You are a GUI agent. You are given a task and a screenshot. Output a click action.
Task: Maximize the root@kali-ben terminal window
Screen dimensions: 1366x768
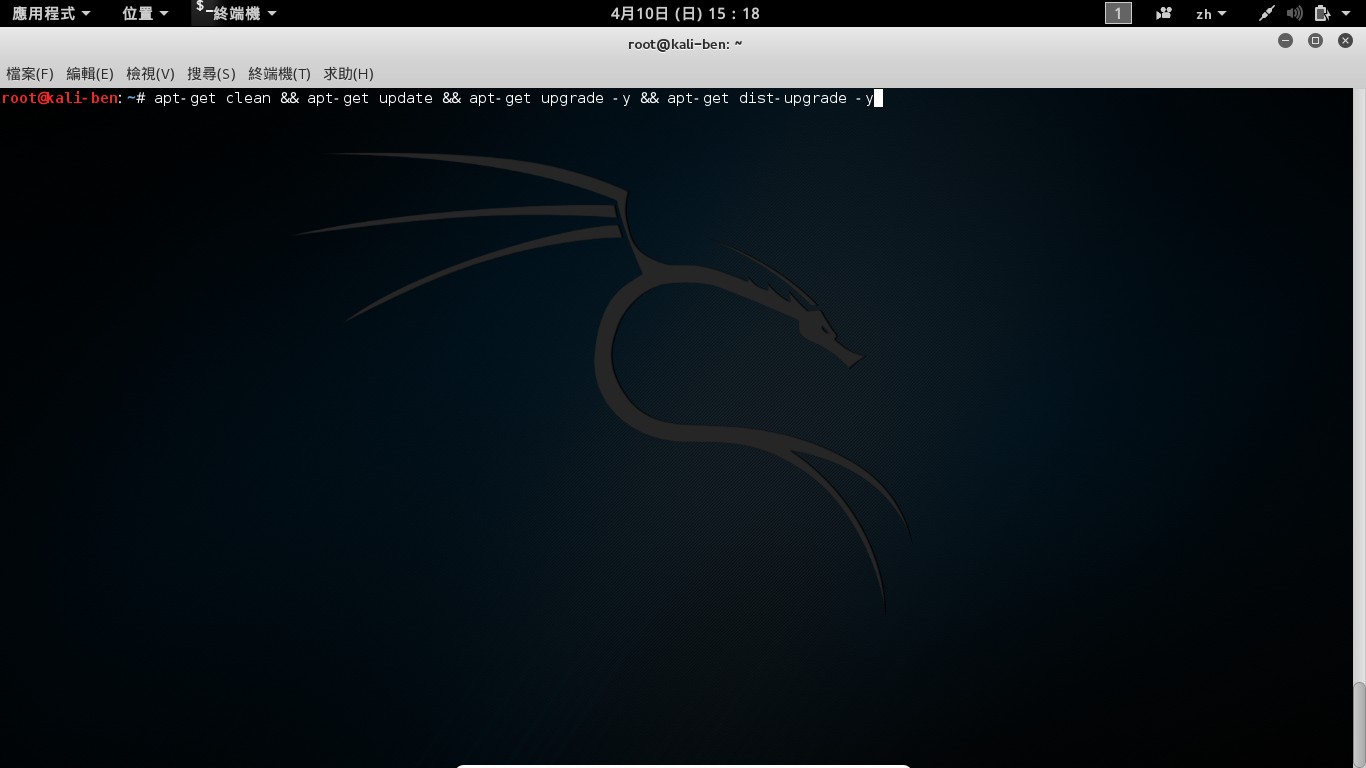pyautogui.click(x=1315, y=41)
